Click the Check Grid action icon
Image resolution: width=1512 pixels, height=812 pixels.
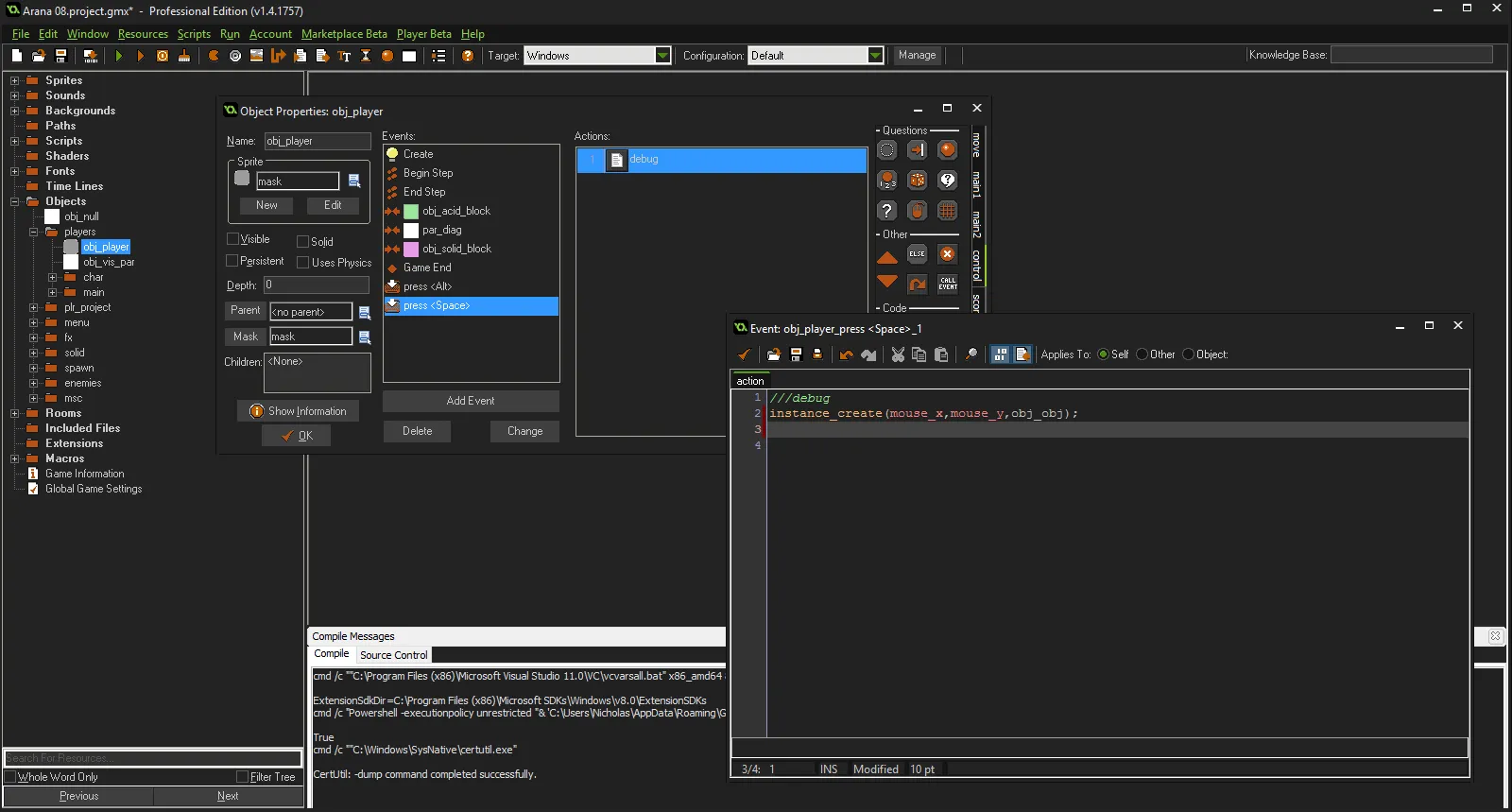pos(947,211)
